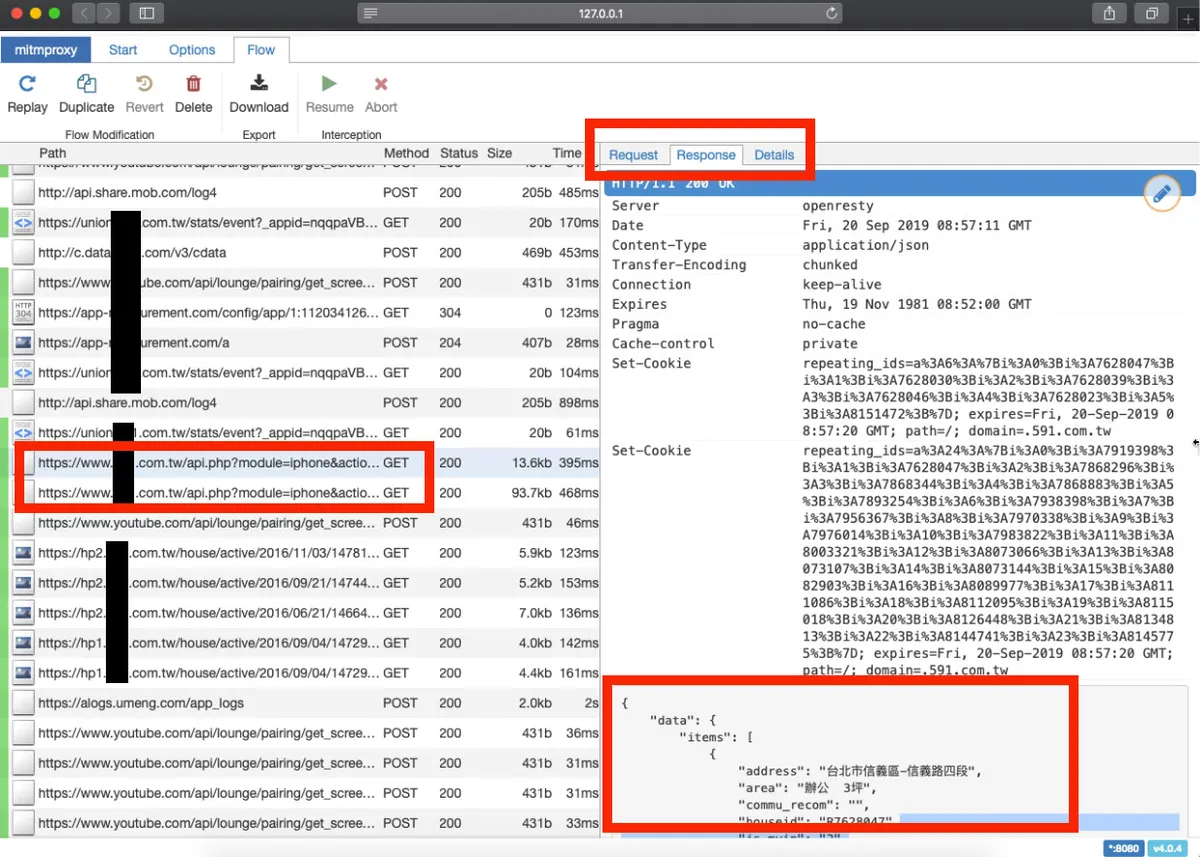Click the :8080 proxy port badge
The height and width of the screenshot is (857, 1200).
(1123, 847)
